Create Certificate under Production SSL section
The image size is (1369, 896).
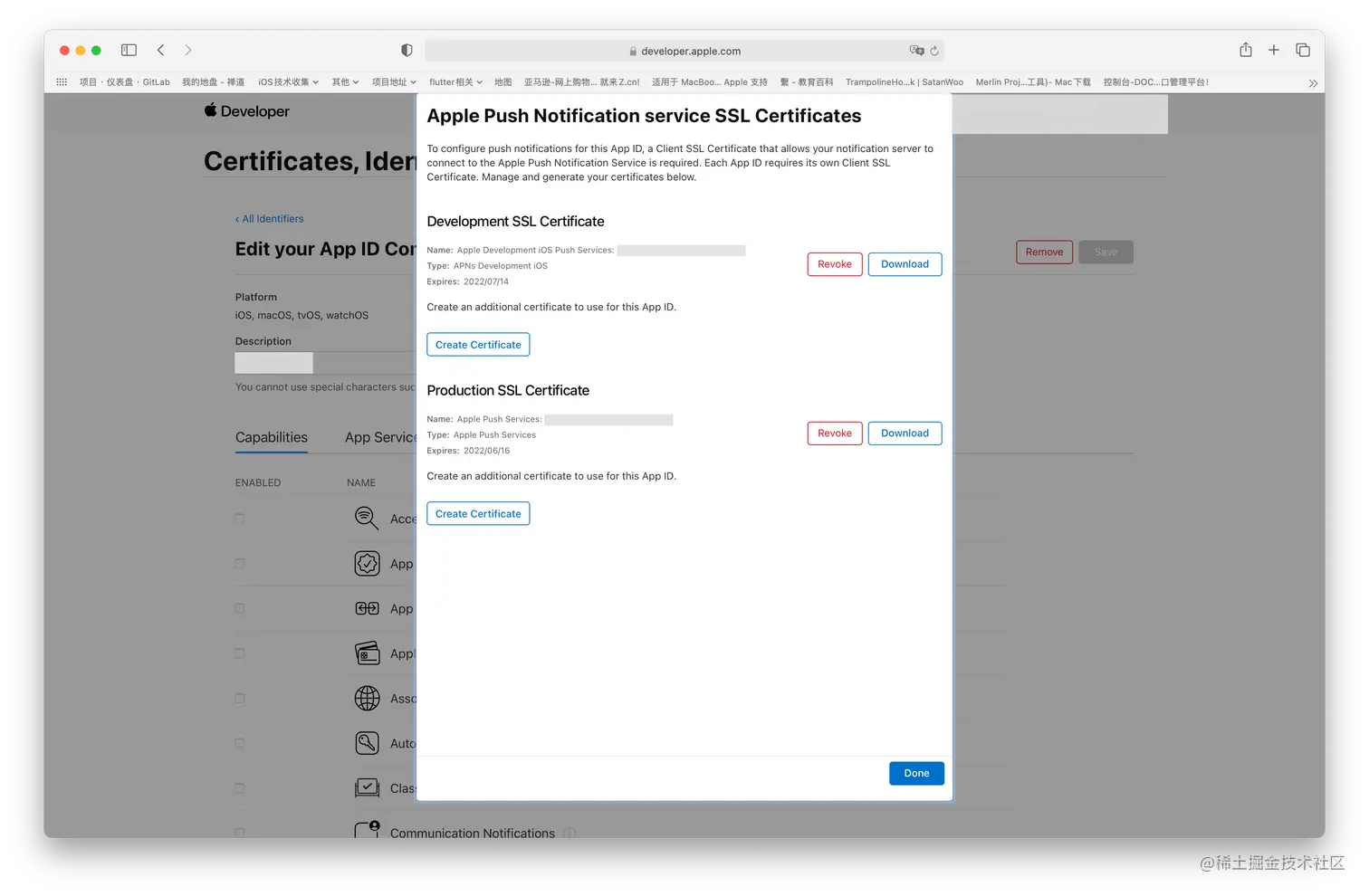478,514
